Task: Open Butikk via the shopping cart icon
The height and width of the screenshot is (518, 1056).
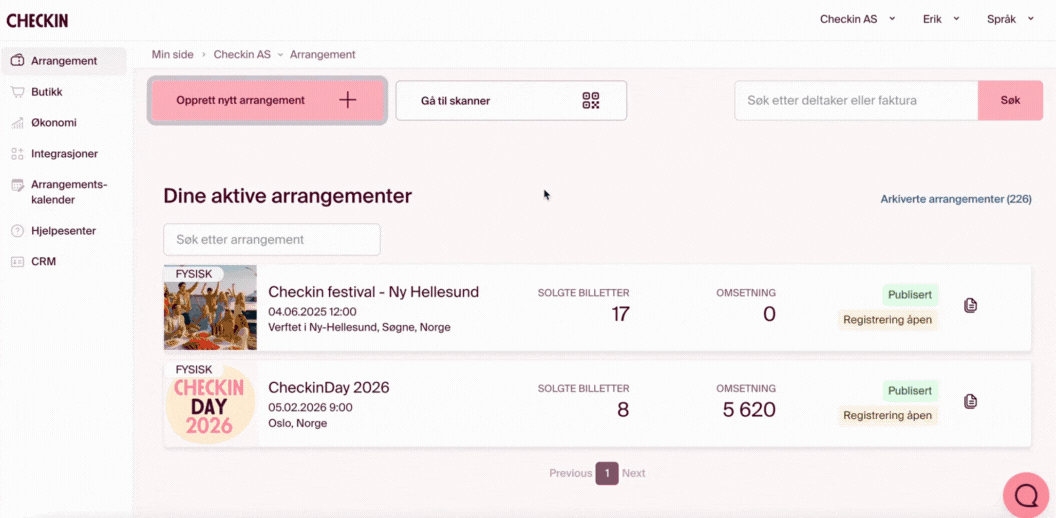Action: [x=17, y=92]
